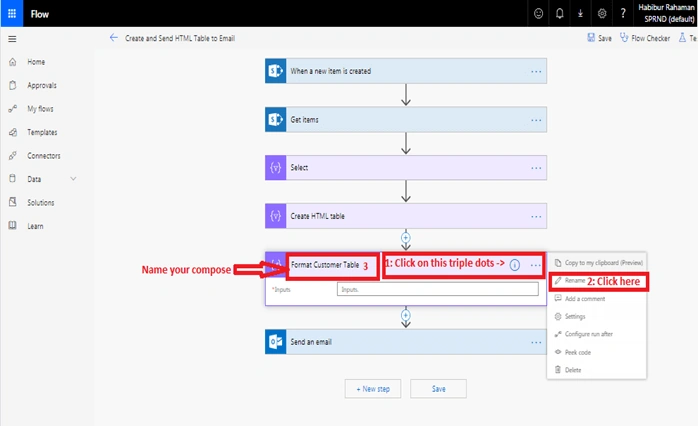698x426 pixels.
Task: Choose Copy to my clipboard (Preview)
Action: (x=598, y=263)
